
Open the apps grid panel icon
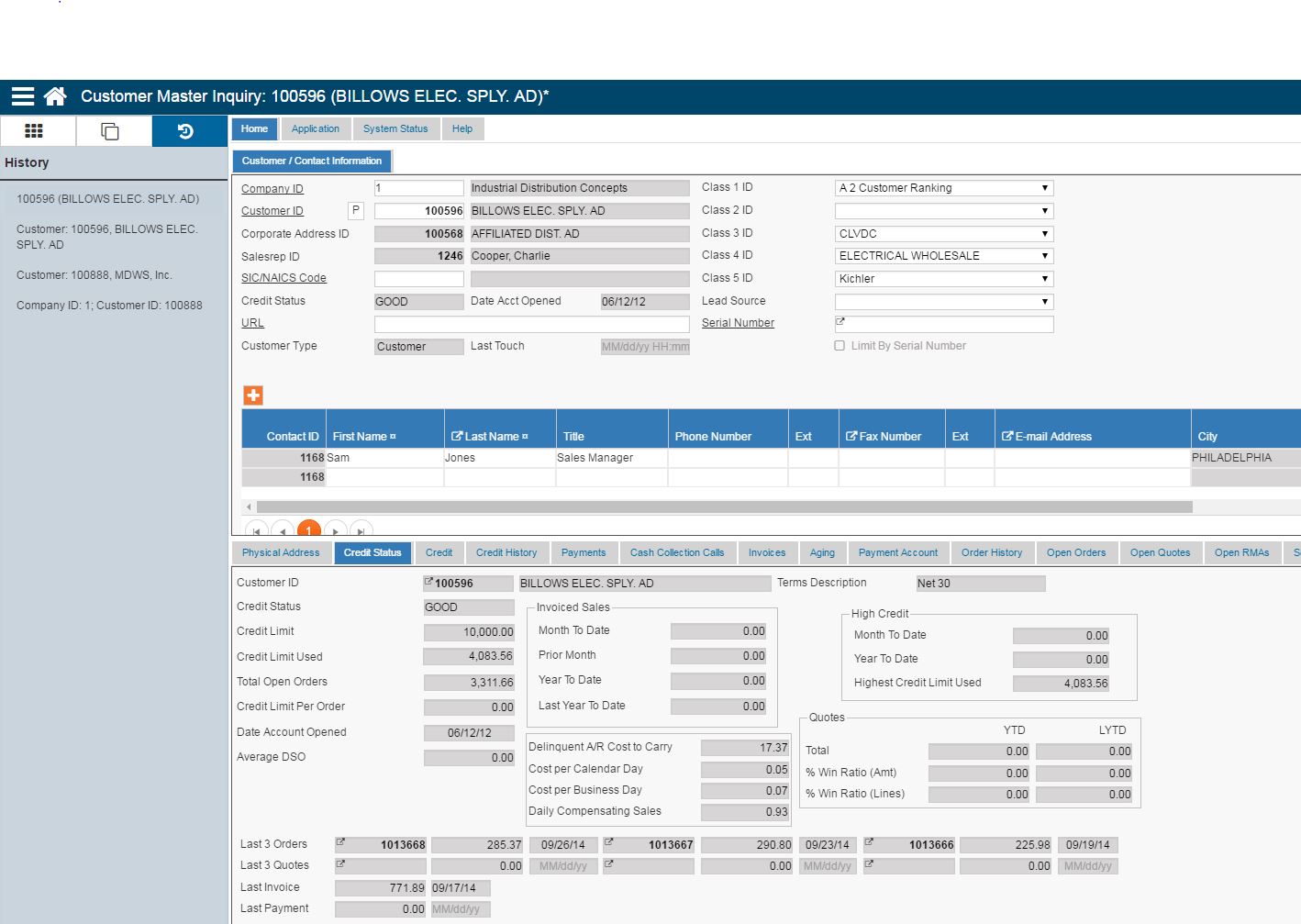[x=34, y=131]
